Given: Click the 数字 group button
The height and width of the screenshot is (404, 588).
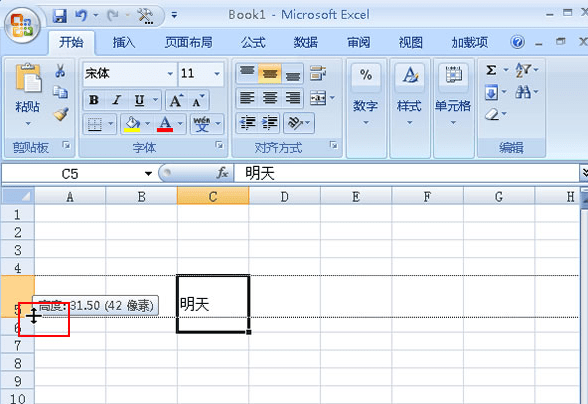Looking at the screenshot, I should 366,95.
